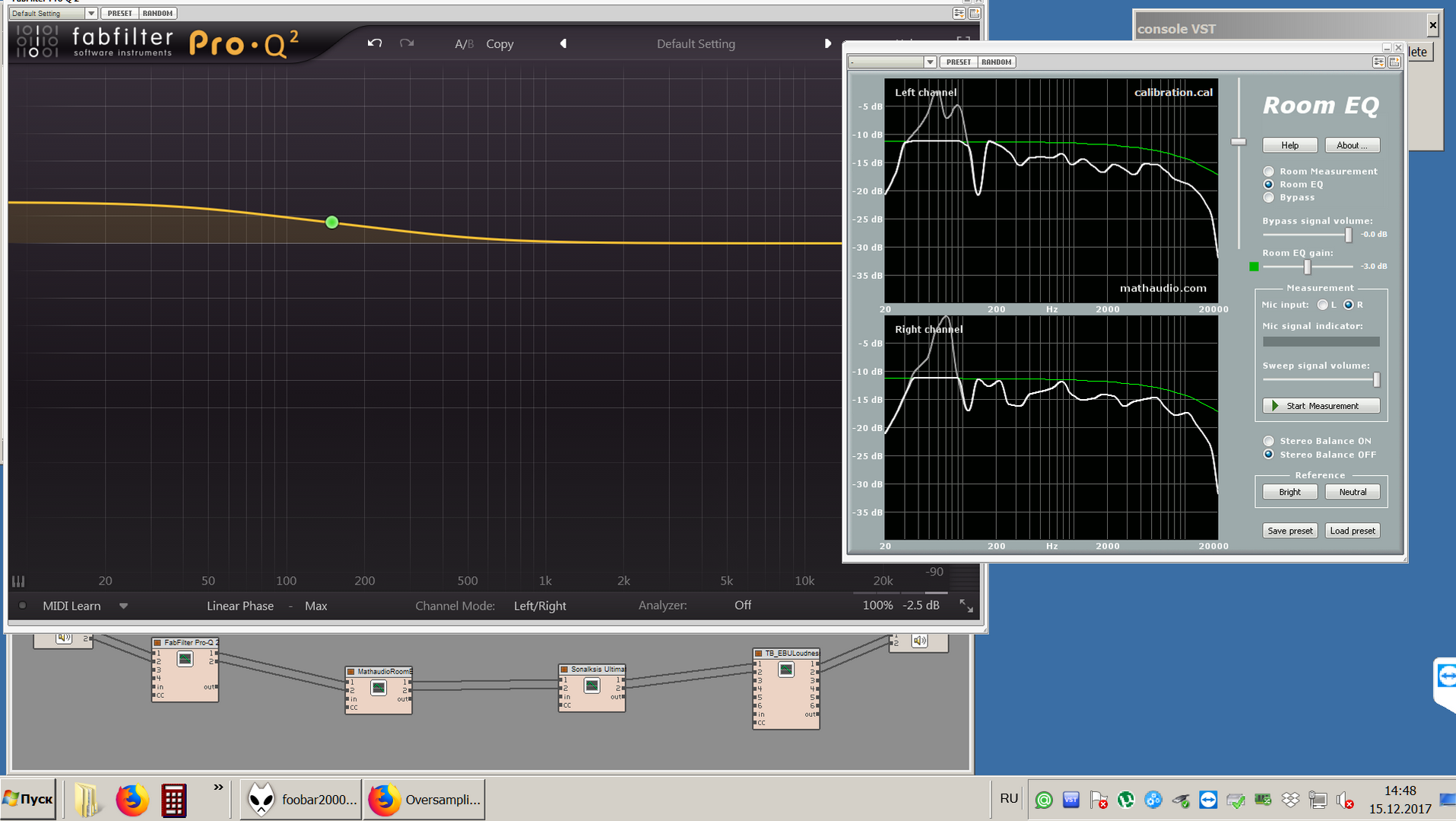This screenshot has height=821, width=1456.
Task: Toggle bypass square on MathaudioRoomEQ node
Action: 351,672
